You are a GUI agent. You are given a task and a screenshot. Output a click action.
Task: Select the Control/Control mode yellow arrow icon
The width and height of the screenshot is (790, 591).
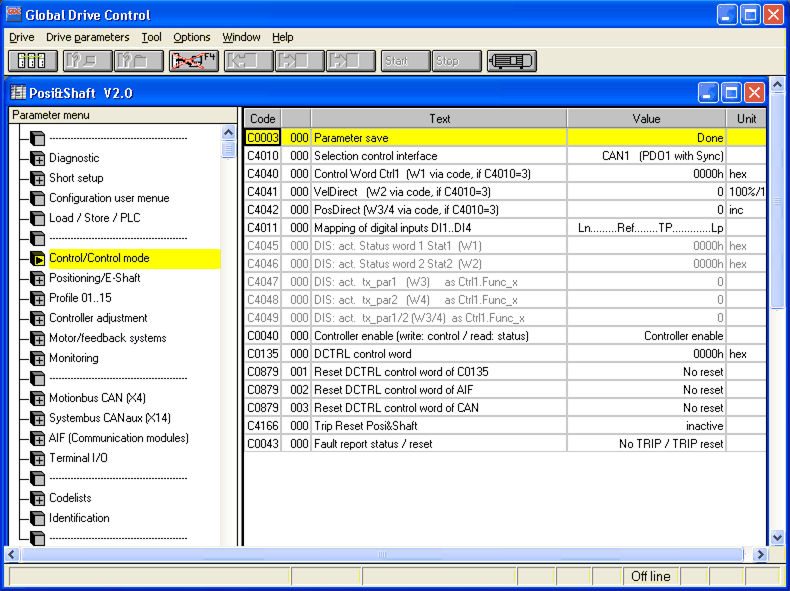point(37,258)
